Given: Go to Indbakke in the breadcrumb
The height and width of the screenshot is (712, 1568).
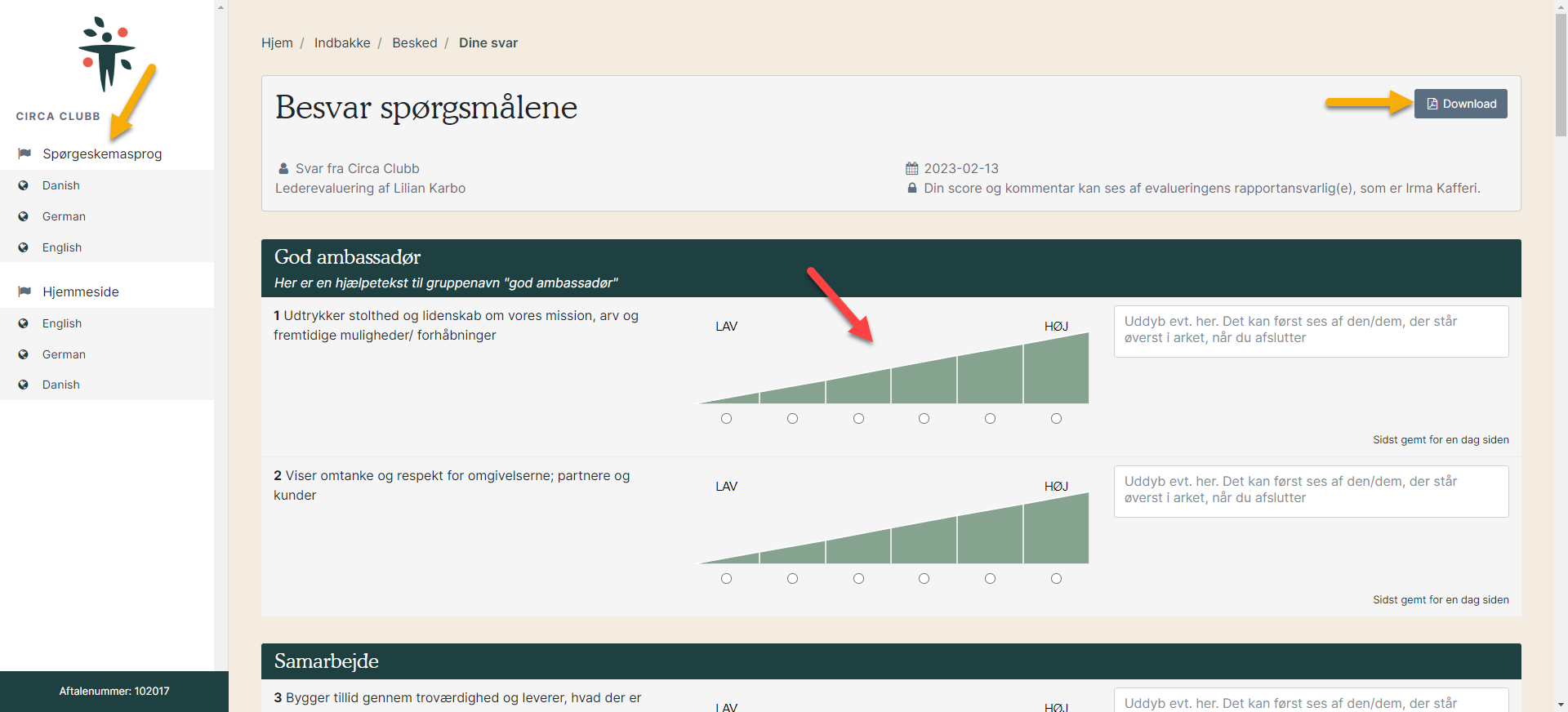Looking at the screenshot, I should click(342, 42).
